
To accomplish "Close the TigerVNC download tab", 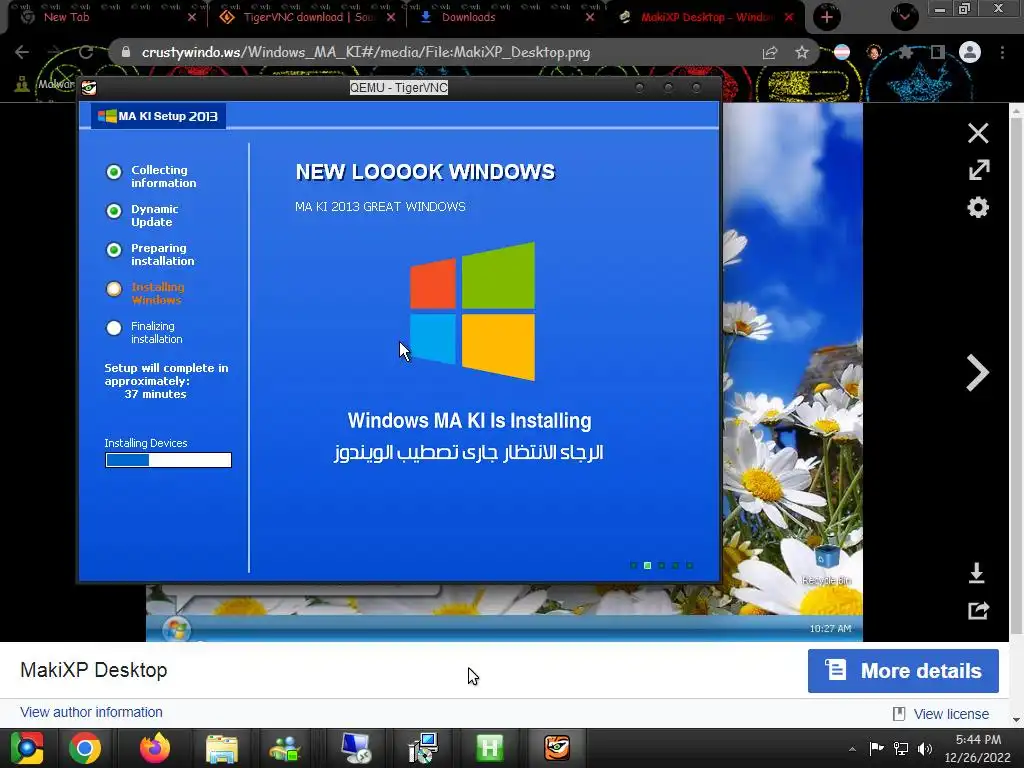I will (x=391, y=18).
